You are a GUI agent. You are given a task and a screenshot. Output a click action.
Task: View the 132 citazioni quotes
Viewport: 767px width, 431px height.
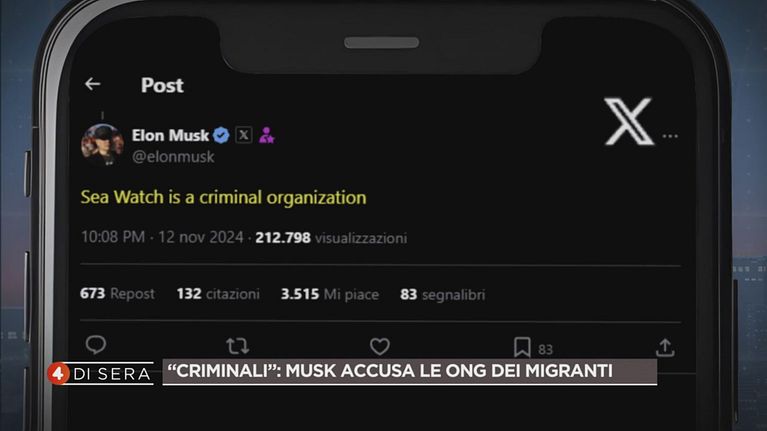point(217,294)
